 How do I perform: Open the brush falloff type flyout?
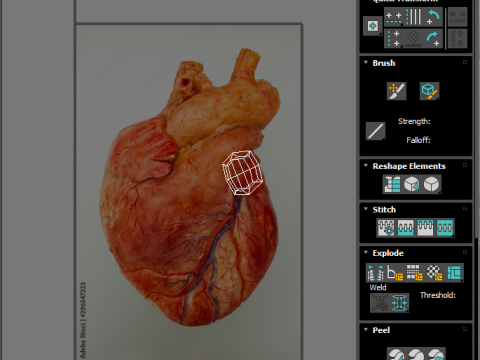click(x=376, y=131)
